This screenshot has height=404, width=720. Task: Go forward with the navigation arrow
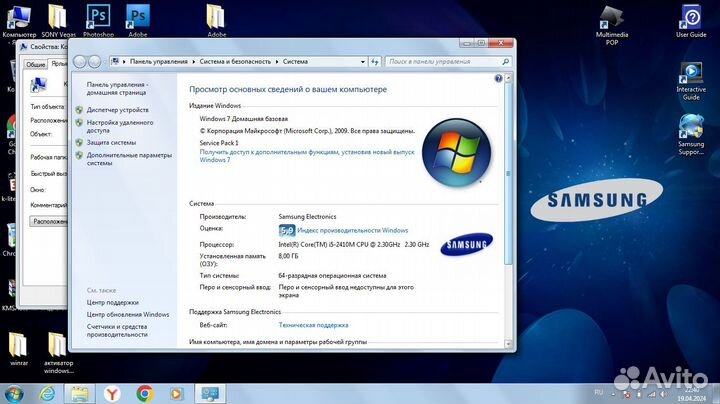pos(94,62)
